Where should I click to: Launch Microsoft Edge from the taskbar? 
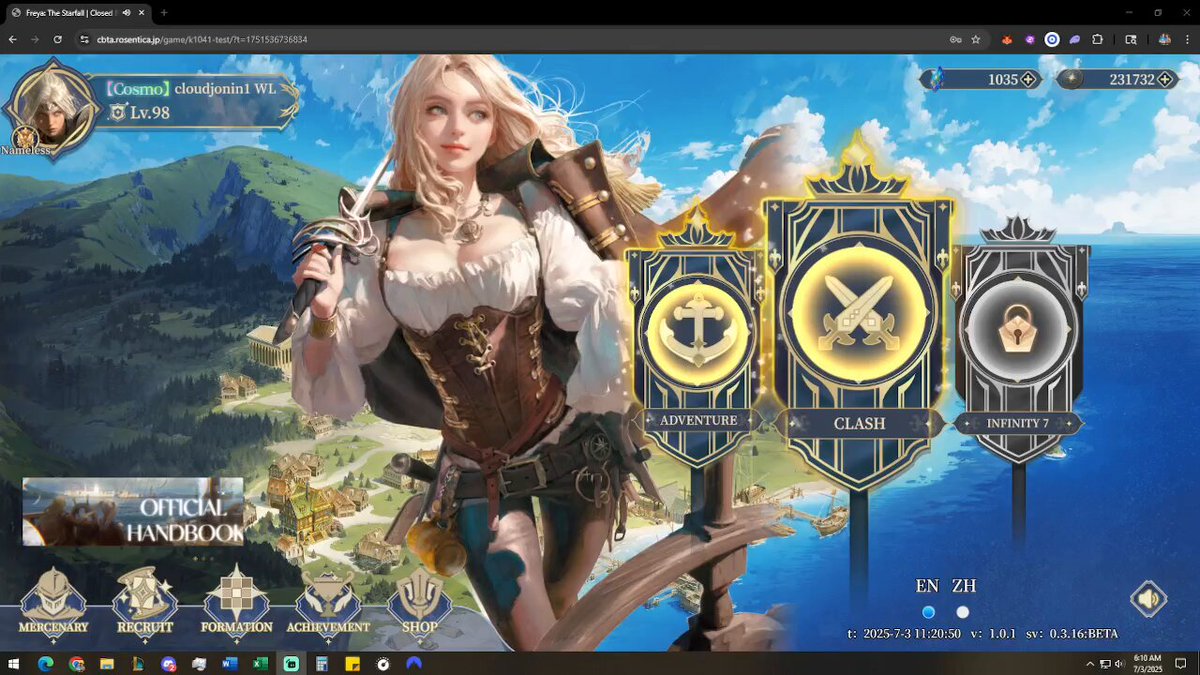(x=45, y=664)
